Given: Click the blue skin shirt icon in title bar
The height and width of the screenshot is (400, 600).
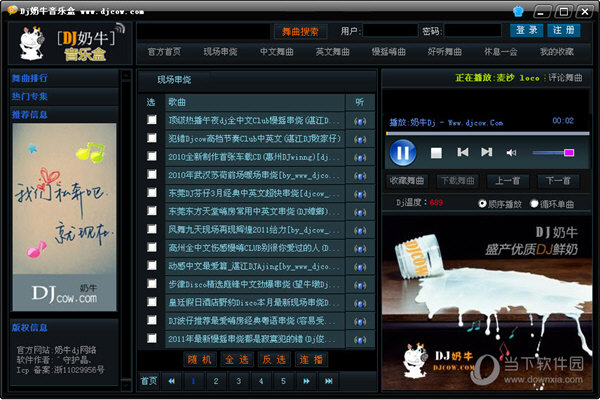Looking at the screenshot, I should tap(518, 11).
